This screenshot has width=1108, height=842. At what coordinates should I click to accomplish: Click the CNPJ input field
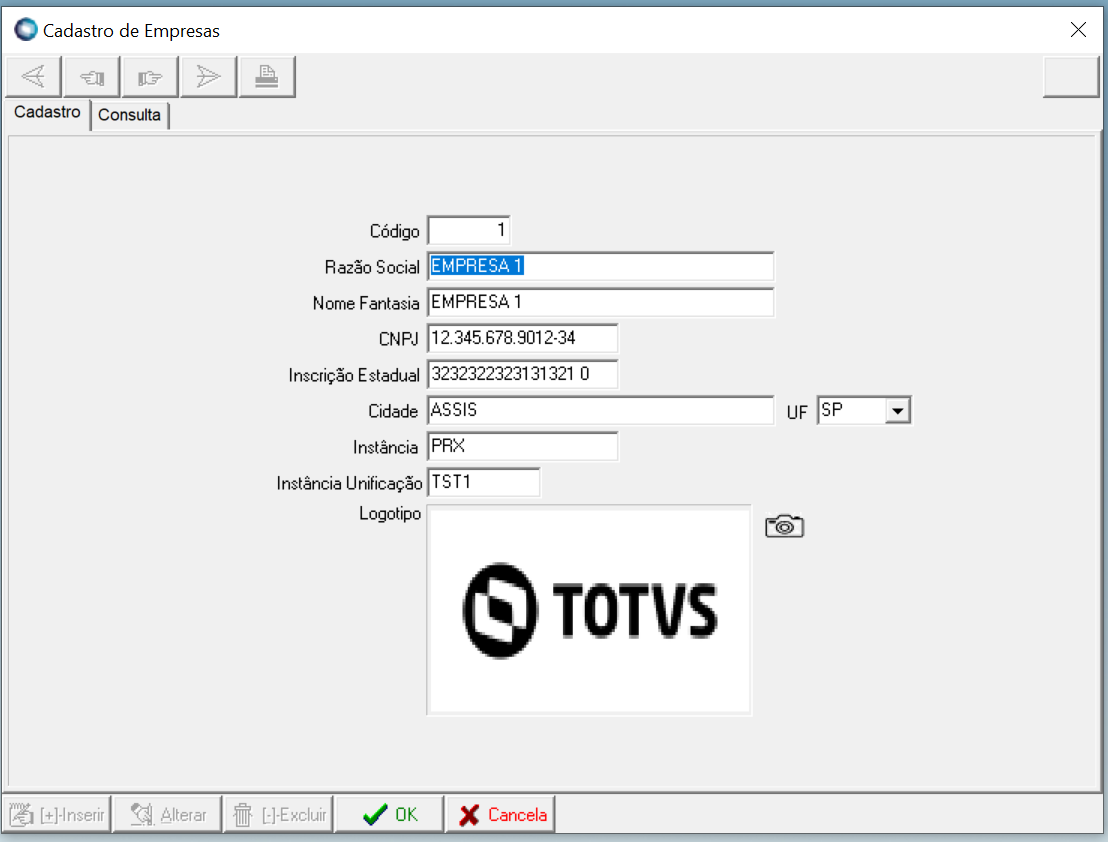pos(522,338)
